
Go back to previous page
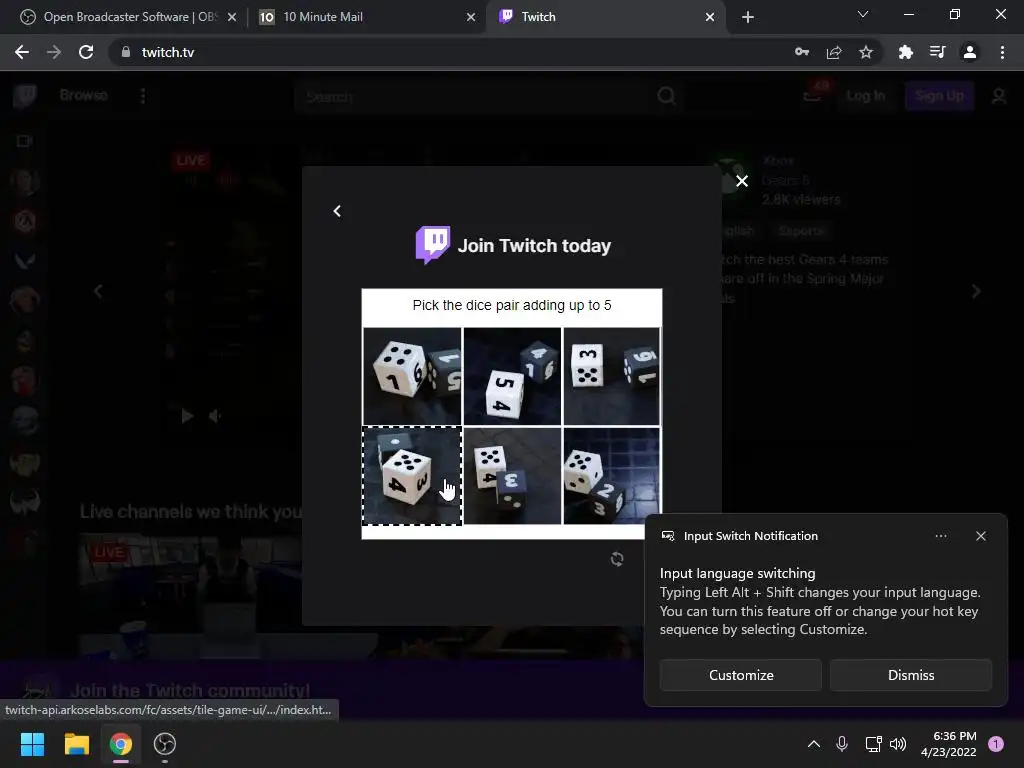point(22,52)
